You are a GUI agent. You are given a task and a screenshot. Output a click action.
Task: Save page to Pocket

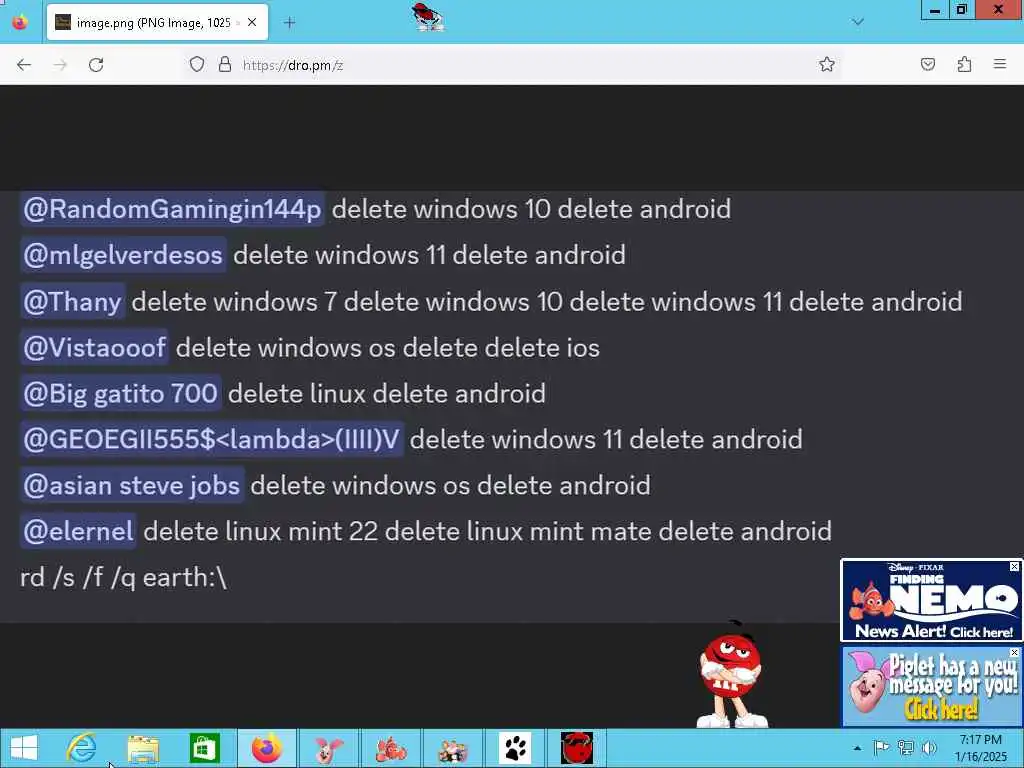click(928, 64)
